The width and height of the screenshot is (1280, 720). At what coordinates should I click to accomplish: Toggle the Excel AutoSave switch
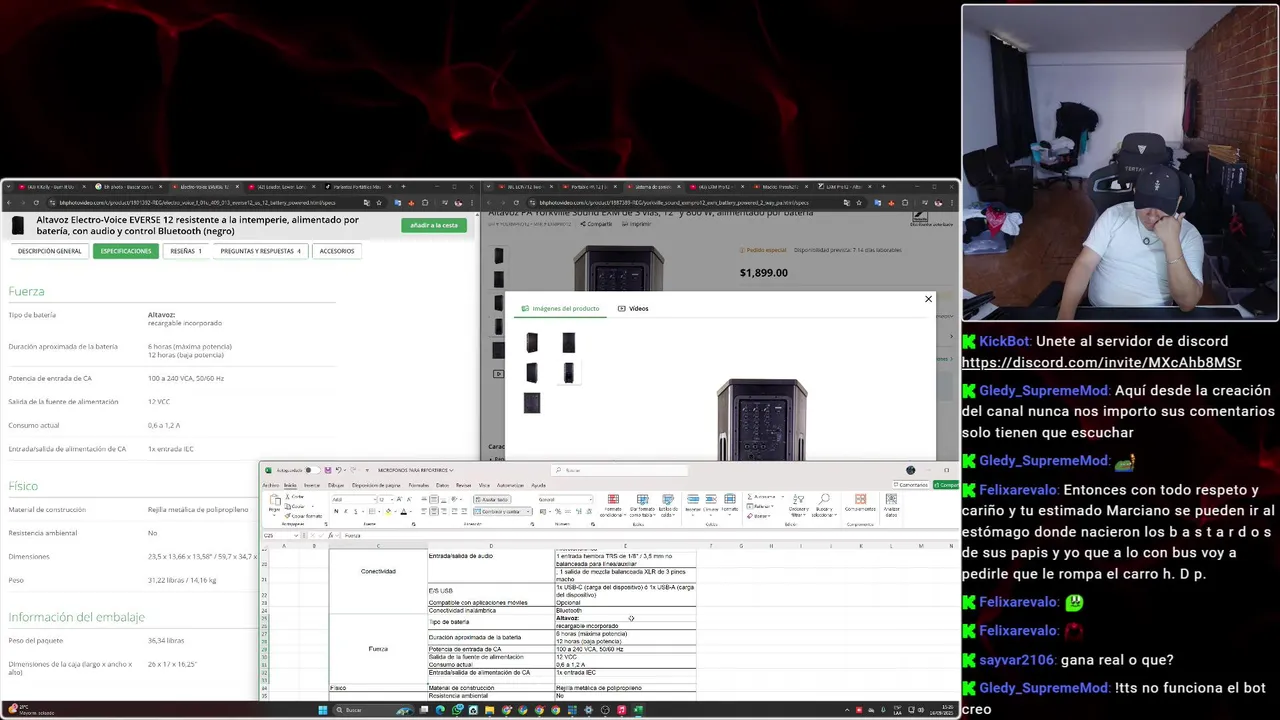tap(312, 470)
